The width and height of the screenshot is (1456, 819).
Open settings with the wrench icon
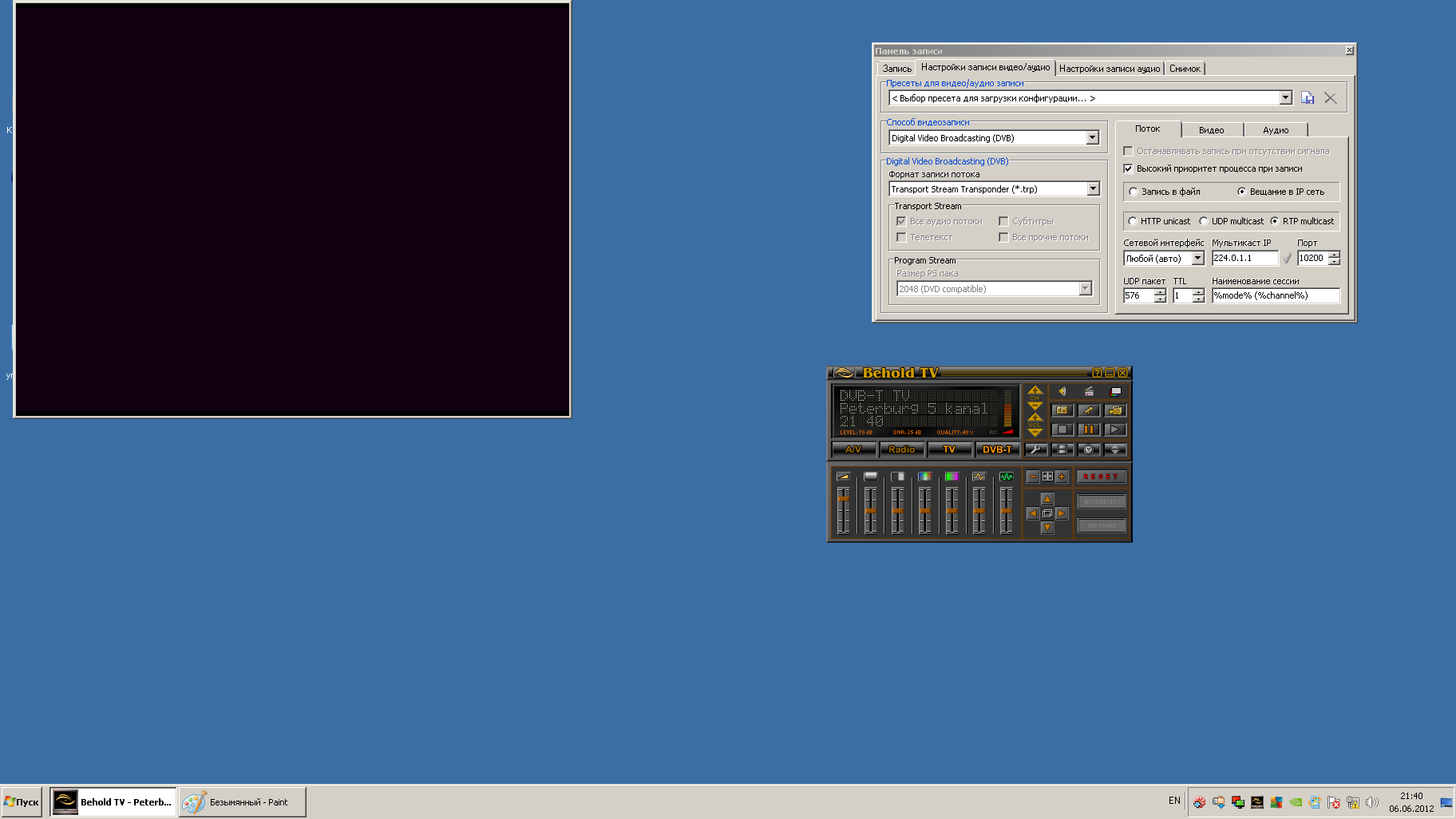[1035, 449]
